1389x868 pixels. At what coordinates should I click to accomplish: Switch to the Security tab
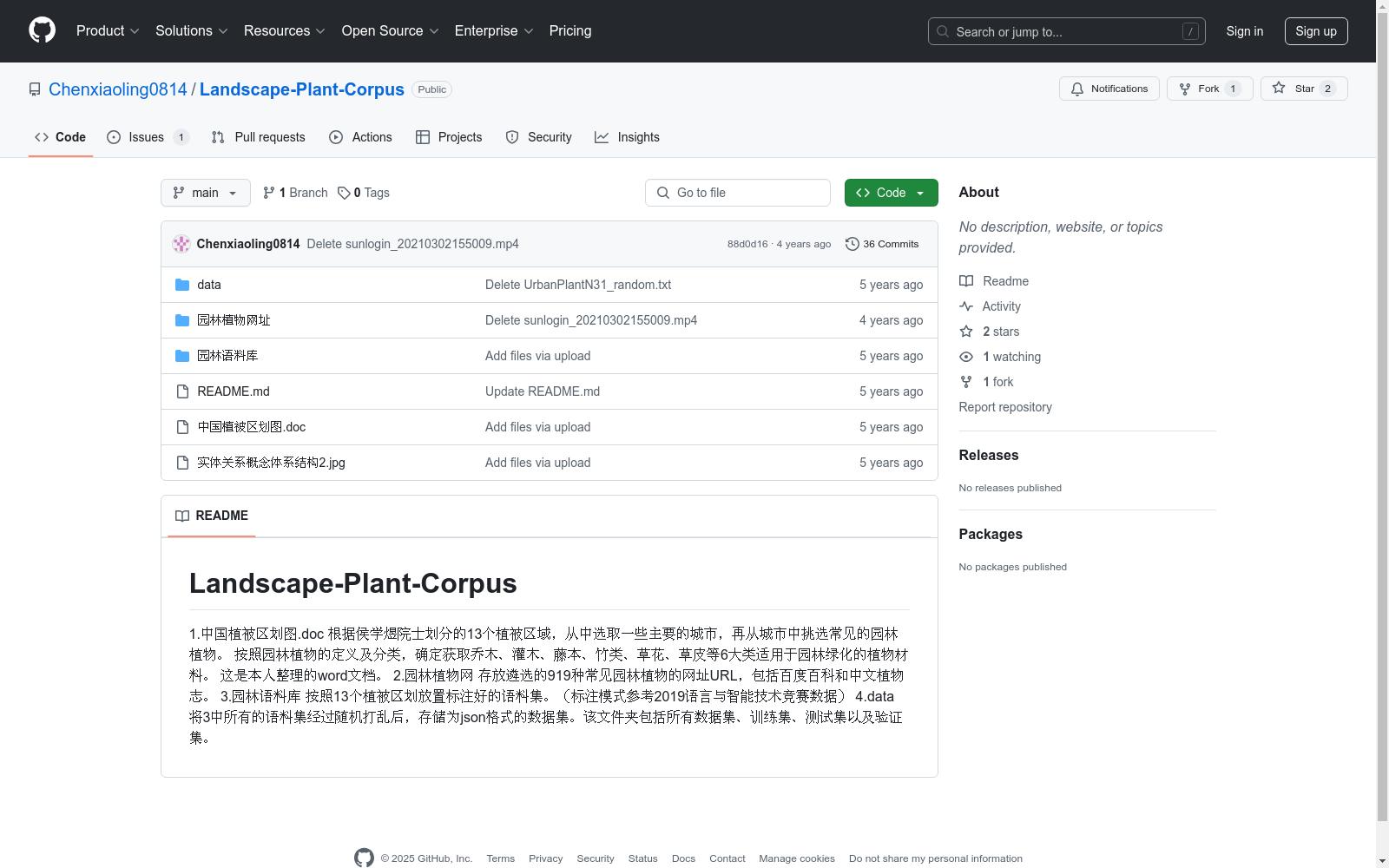[538, 137]
